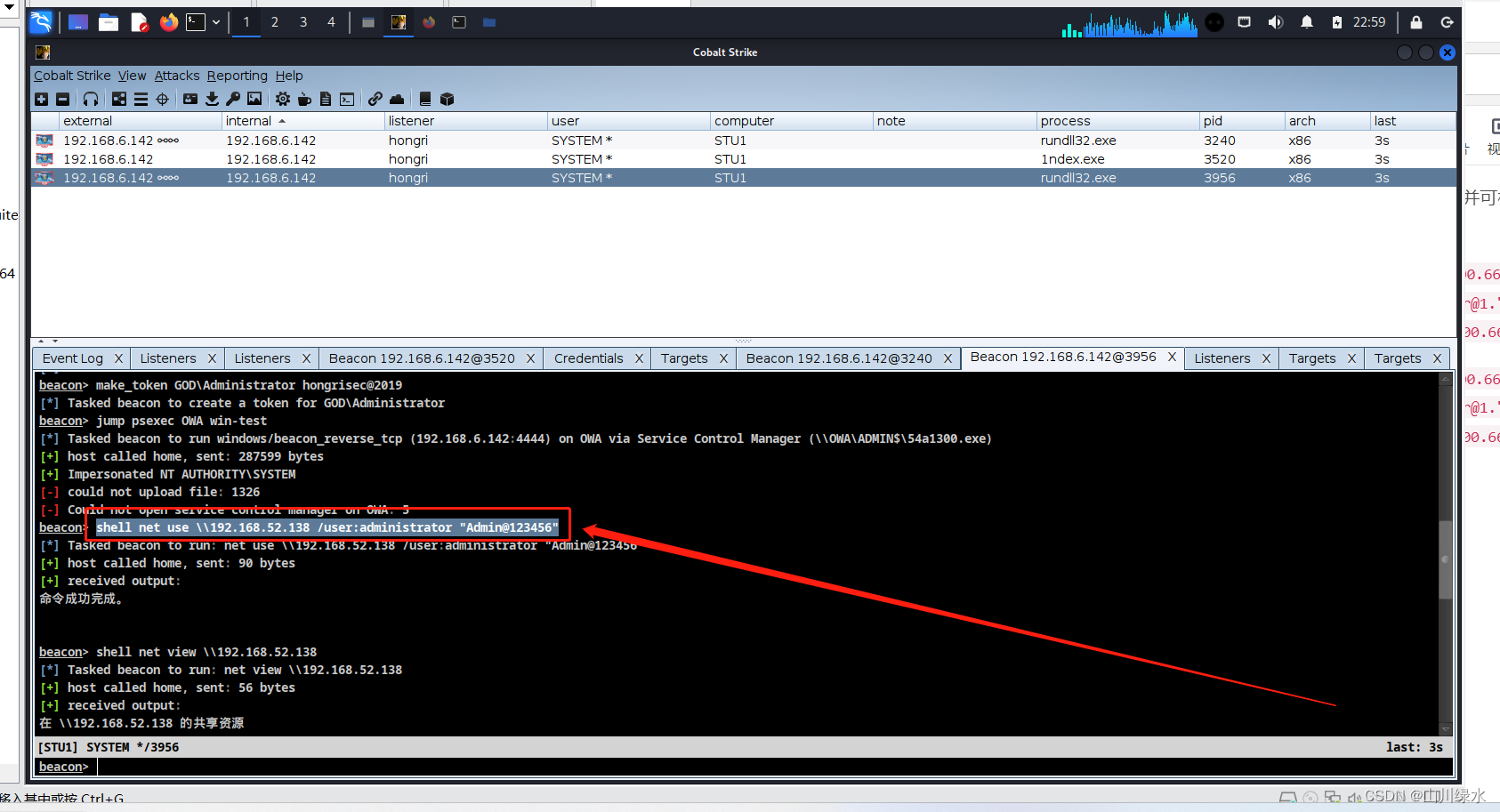Launch the text editor from the panel
This screenshot has width=1500, height=812.
tap(139, 22)
